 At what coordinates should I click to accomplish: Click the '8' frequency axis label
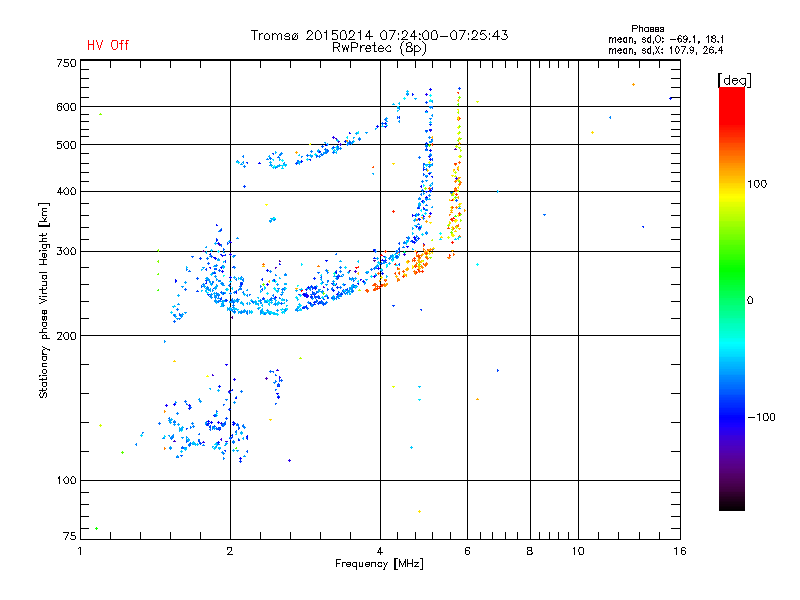(530, 551)
